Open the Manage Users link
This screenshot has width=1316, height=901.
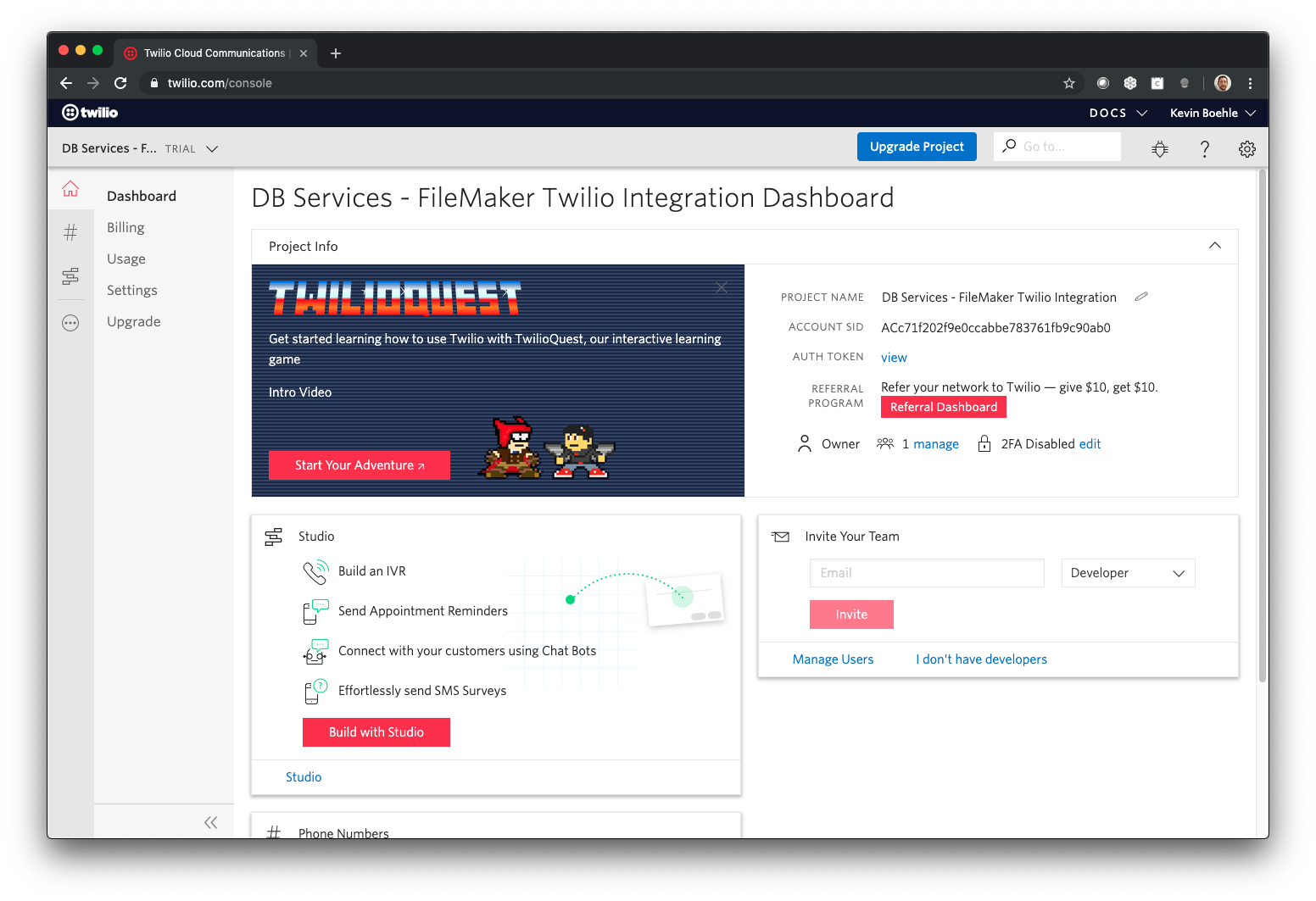tap(833, 659)
